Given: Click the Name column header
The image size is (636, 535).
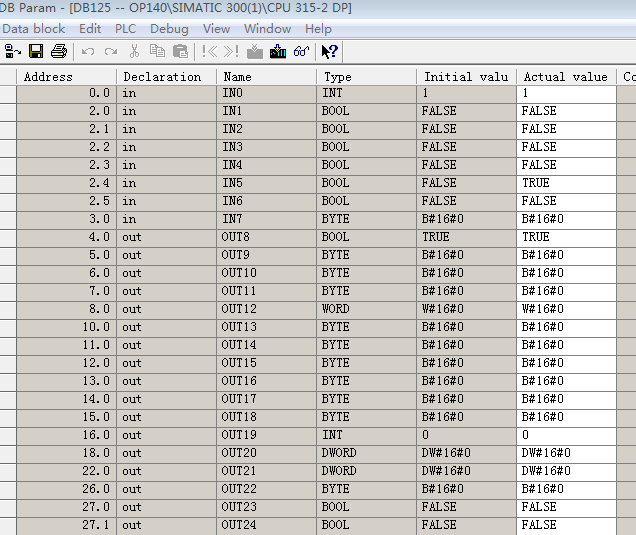Looking at the screenshot, I should 266,77.
